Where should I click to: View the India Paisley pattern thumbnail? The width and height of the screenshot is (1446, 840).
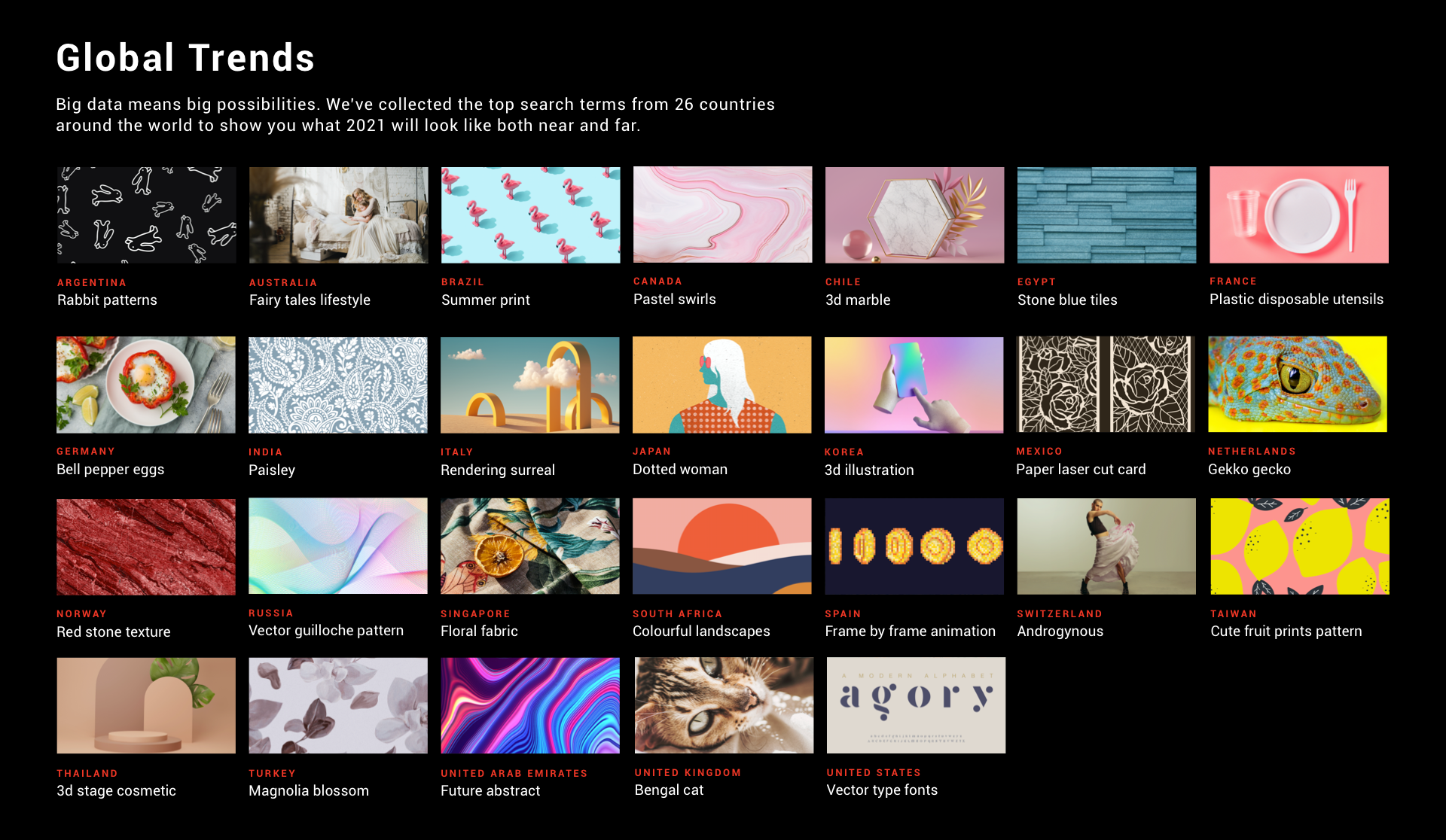(337, 384)
